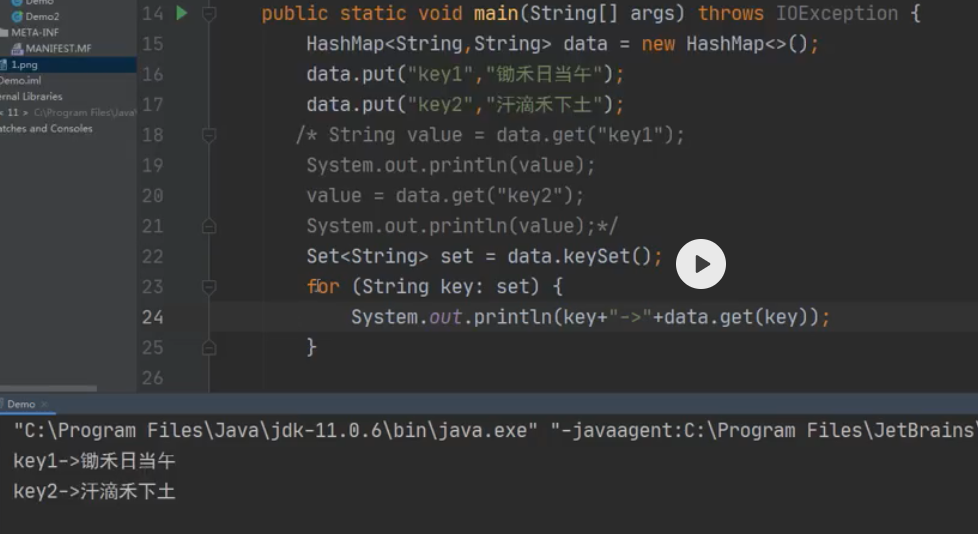978x534 pixels.
Task: Click line number 22 in gutter
Action: tap(152, 256)
